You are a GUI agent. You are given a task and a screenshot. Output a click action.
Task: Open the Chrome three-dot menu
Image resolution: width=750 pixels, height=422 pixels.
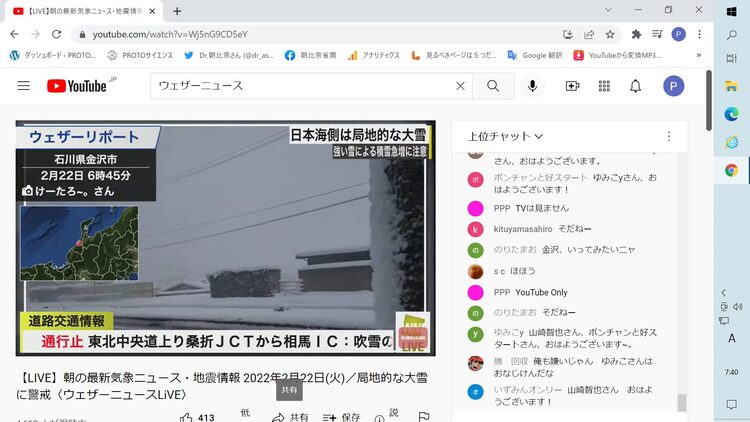699,34
